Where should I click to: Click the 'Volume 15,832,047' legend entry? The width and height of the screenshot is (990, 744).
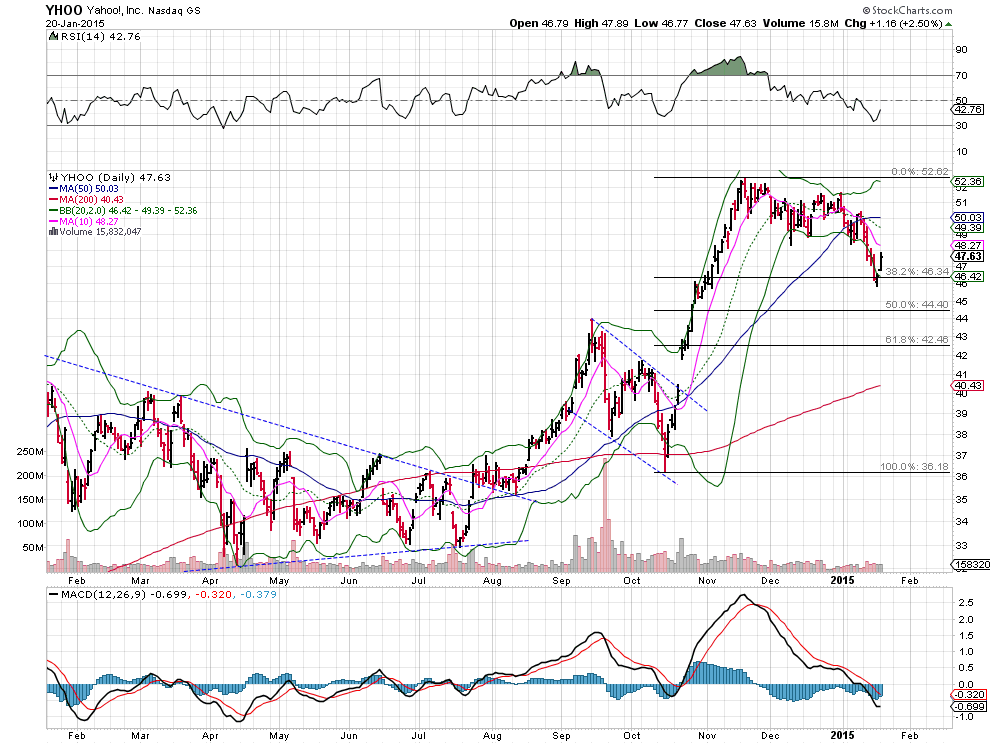coord(100,232)
